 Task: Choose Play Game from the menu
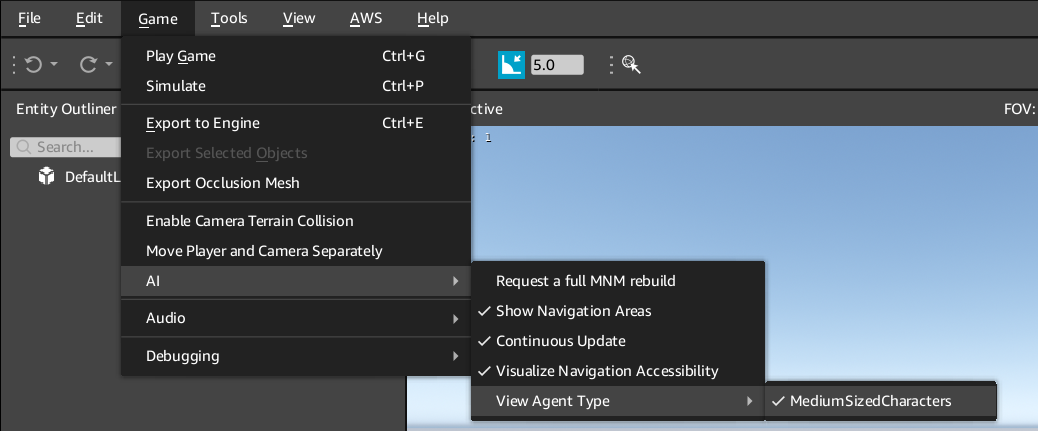[x=296, y=56]
